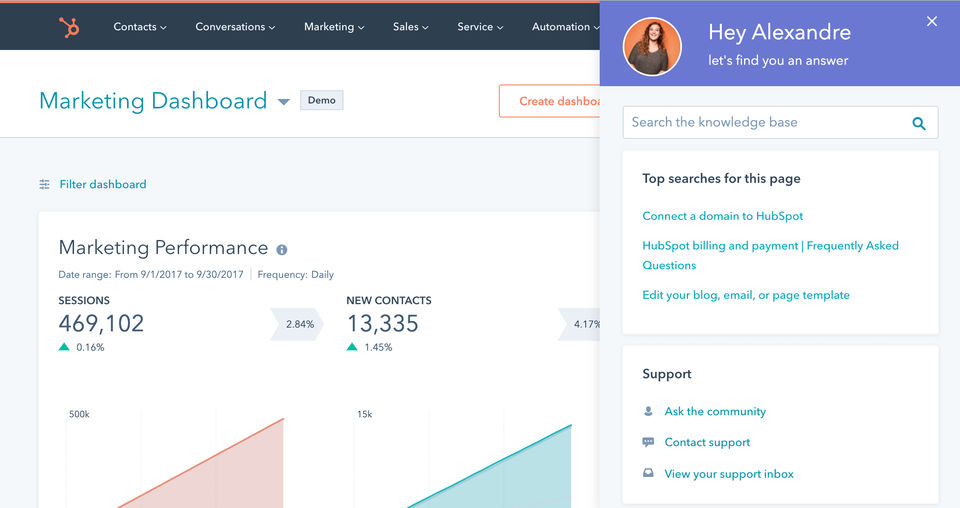
Task: Click the Date range text for September 2017
Action: [151, 275]
